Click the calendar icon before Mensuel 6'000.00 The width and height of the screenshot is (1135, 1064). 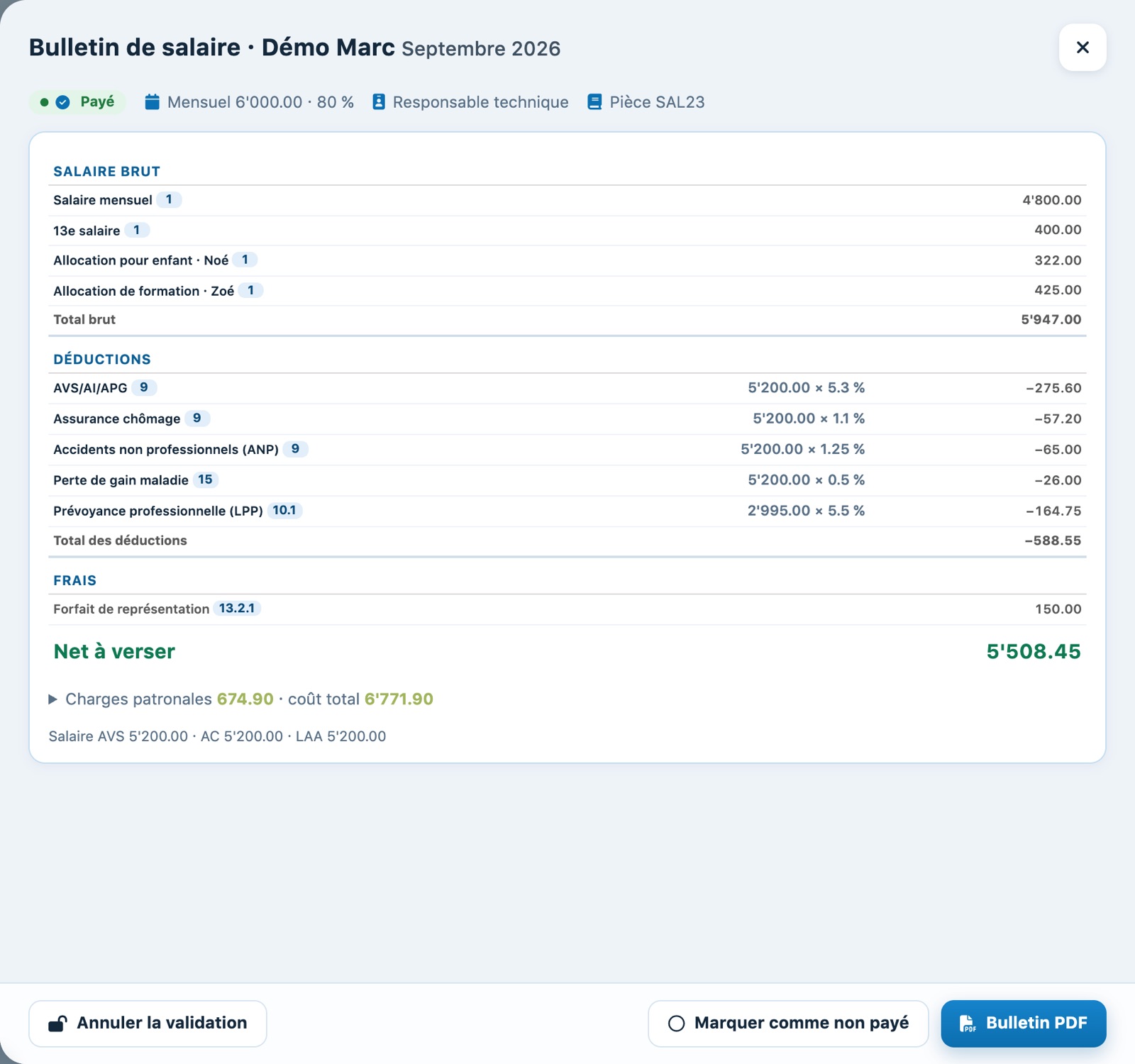(x=152, y=102)
